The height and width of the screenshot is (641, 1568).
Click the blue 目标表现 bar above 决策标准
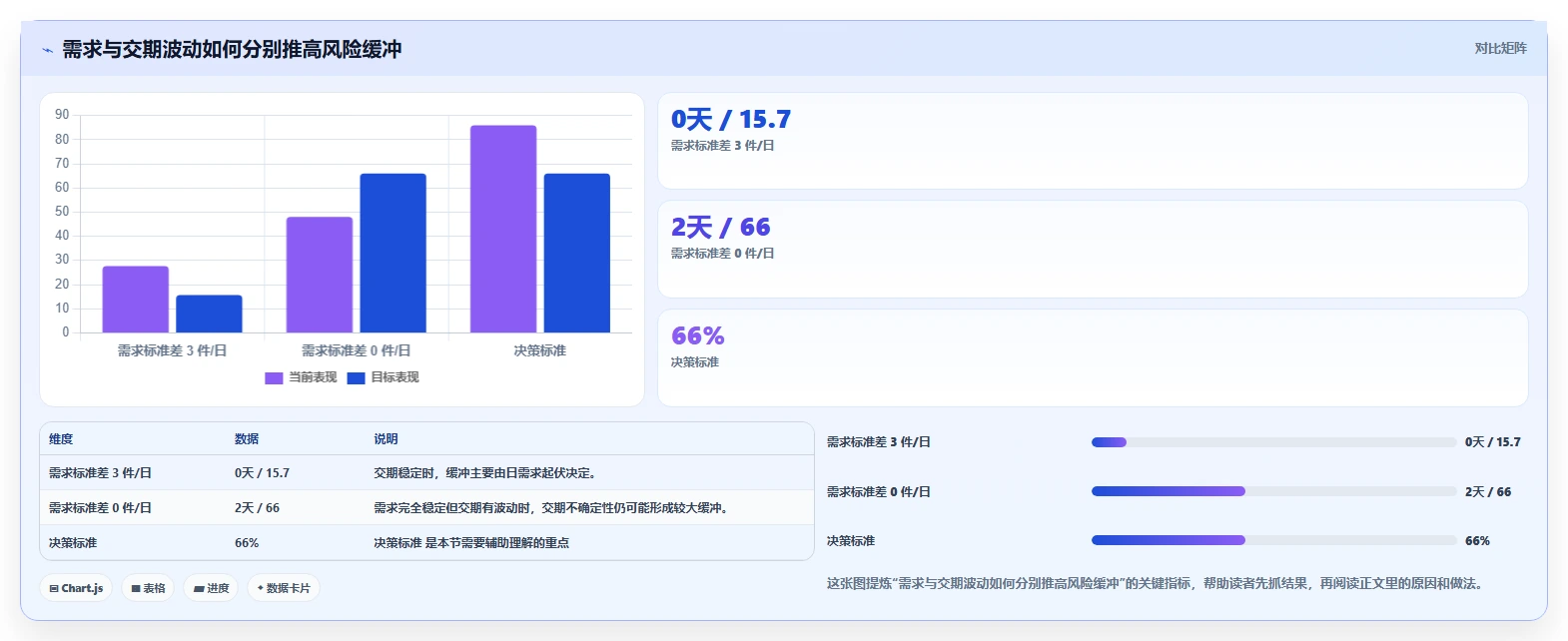click(577, 254)
